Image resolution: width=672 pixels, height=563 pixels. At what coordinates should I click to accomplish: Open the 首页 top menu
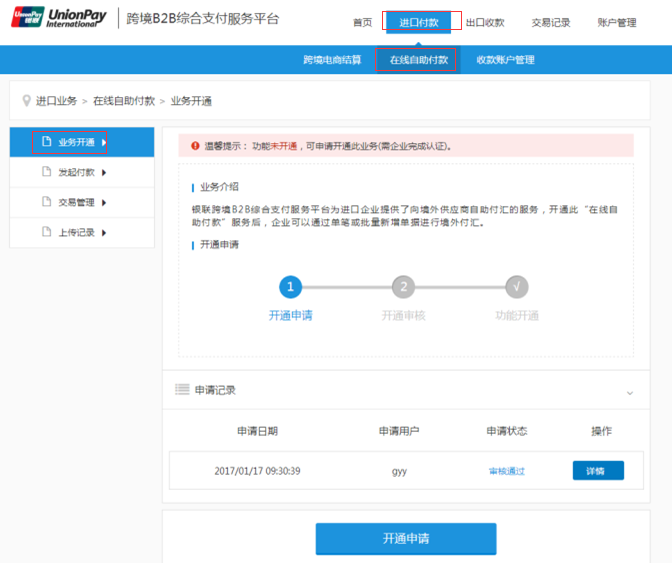362,22
